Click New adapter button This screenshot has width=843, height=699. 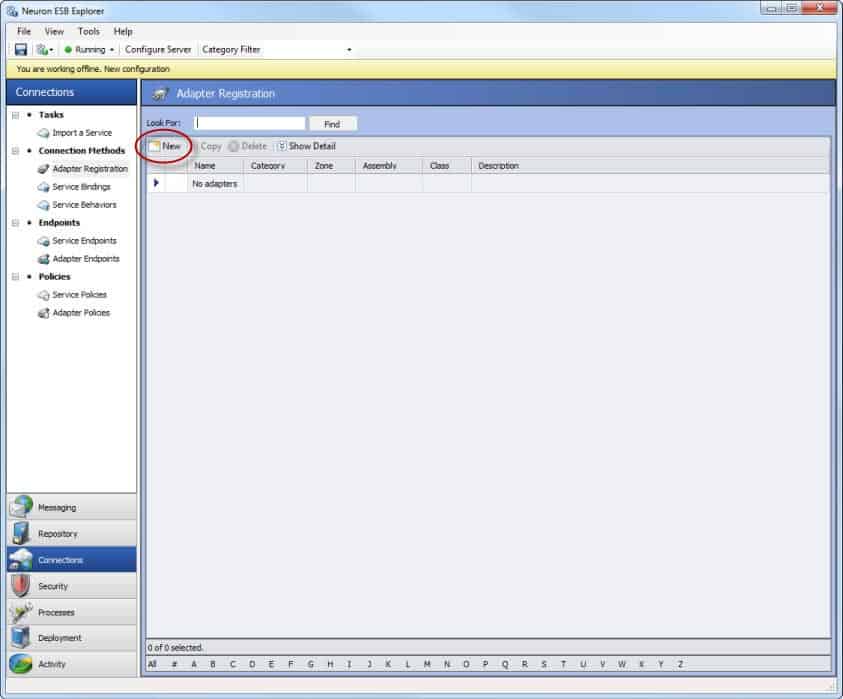tap(165, 146)
